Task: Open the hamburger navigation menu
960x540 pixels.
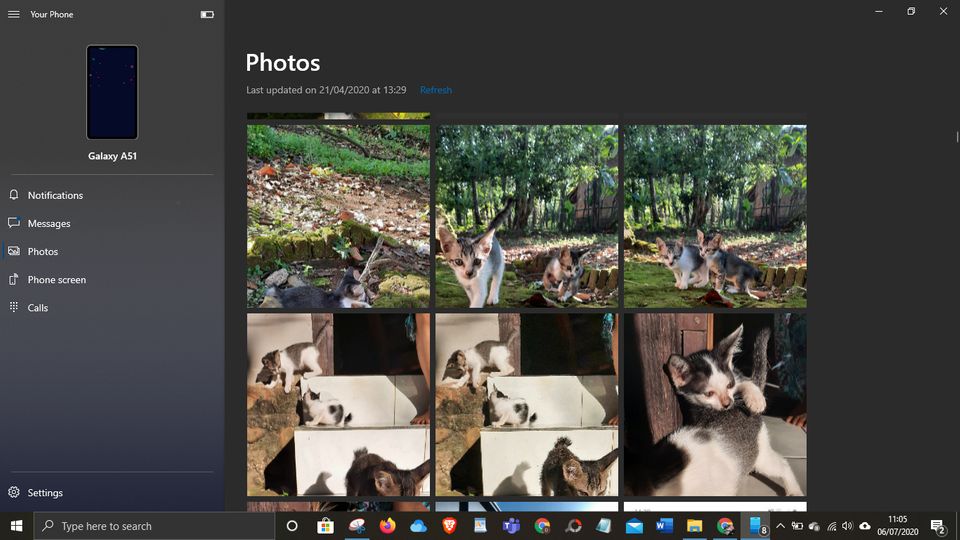Action: pyautogui.click(x=14, y=14)
